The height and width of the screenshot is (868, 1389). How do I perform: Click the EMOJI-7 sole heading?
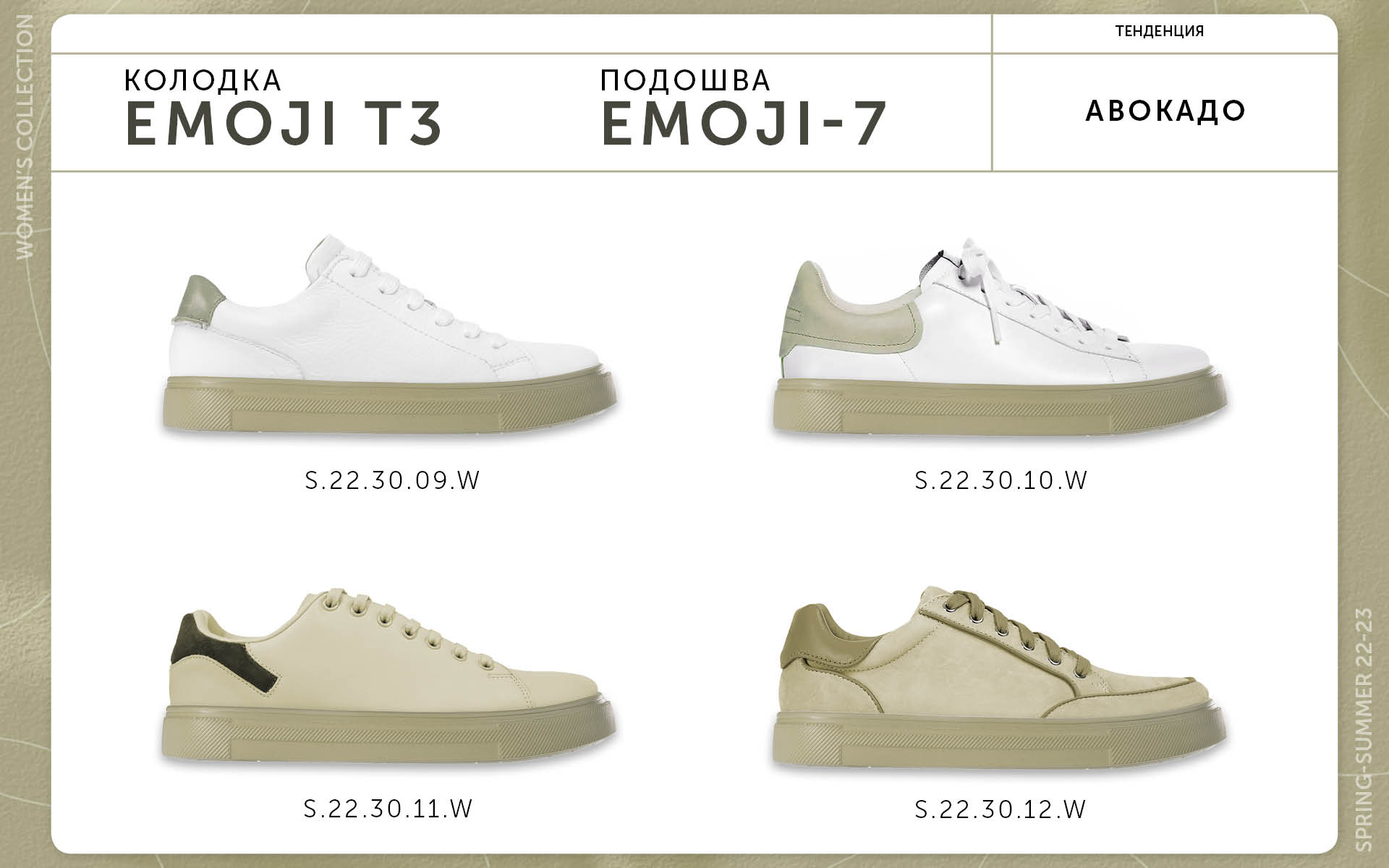click(744, 124)
